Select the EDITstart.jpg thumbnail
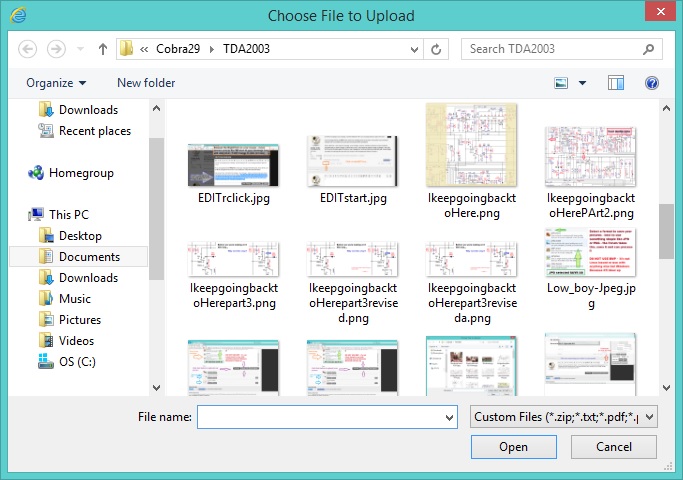The image size is (683, 480). click(x=353, y=168)
